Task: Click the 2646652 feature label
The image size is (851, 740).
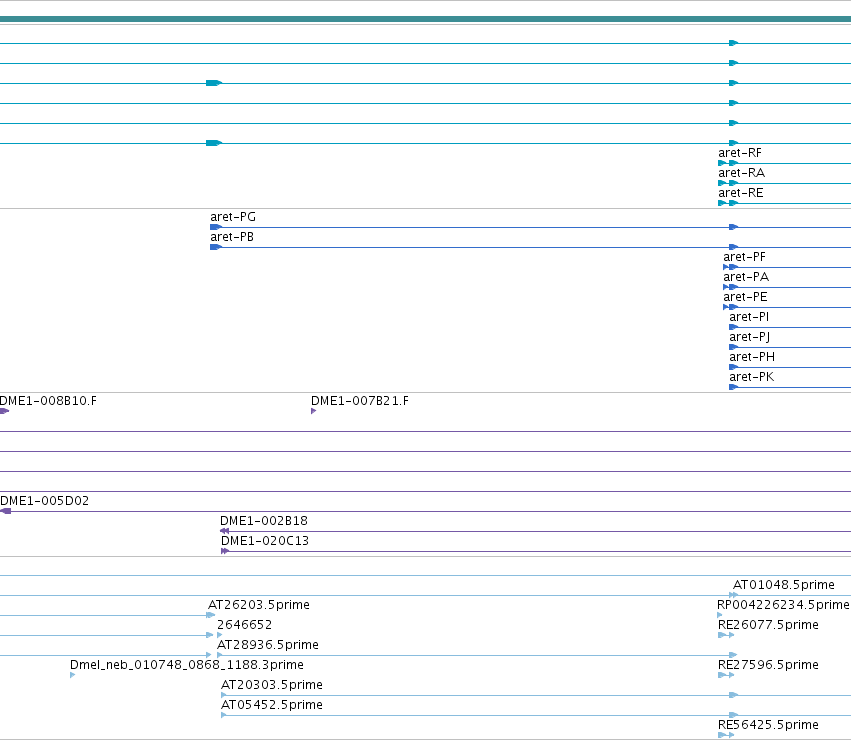Action: click(244, 625)
